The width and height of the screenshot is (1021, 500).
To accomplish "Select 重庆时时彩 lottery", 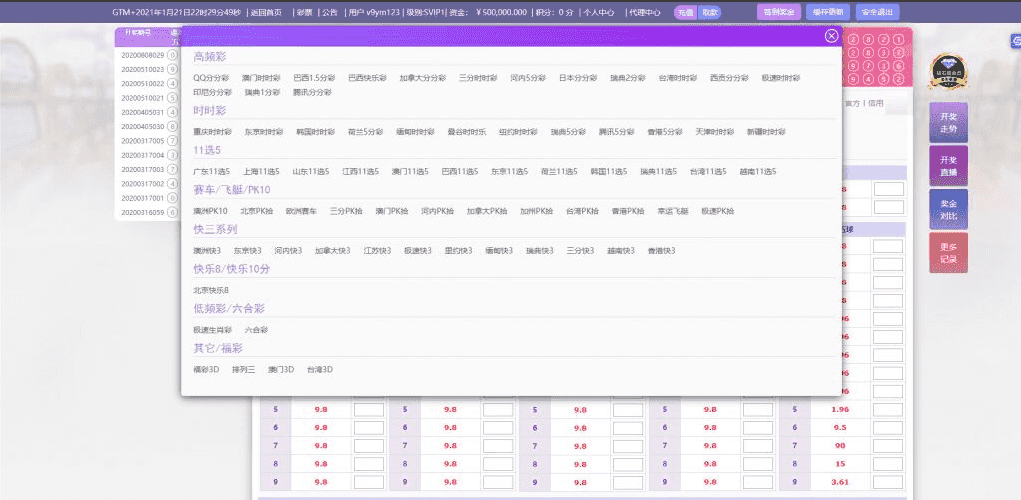I will tap(212, 132).
